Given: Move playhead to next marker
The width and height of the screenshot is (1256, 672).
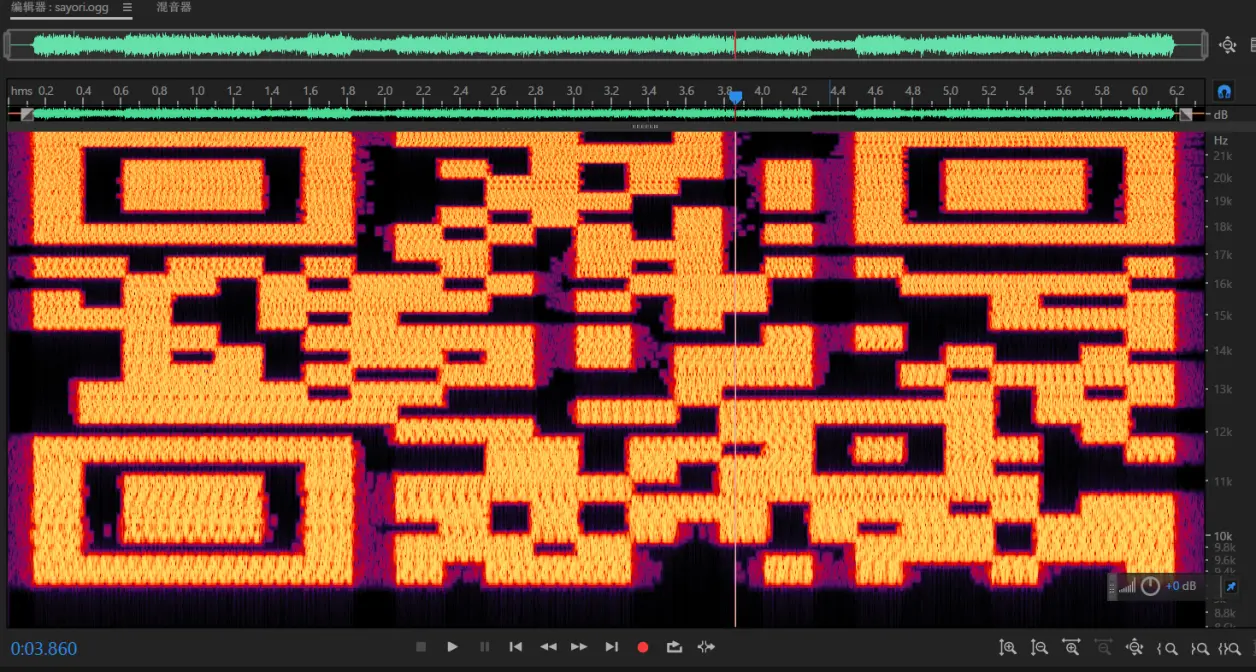Looking at the screenshot, I should 611,647.
